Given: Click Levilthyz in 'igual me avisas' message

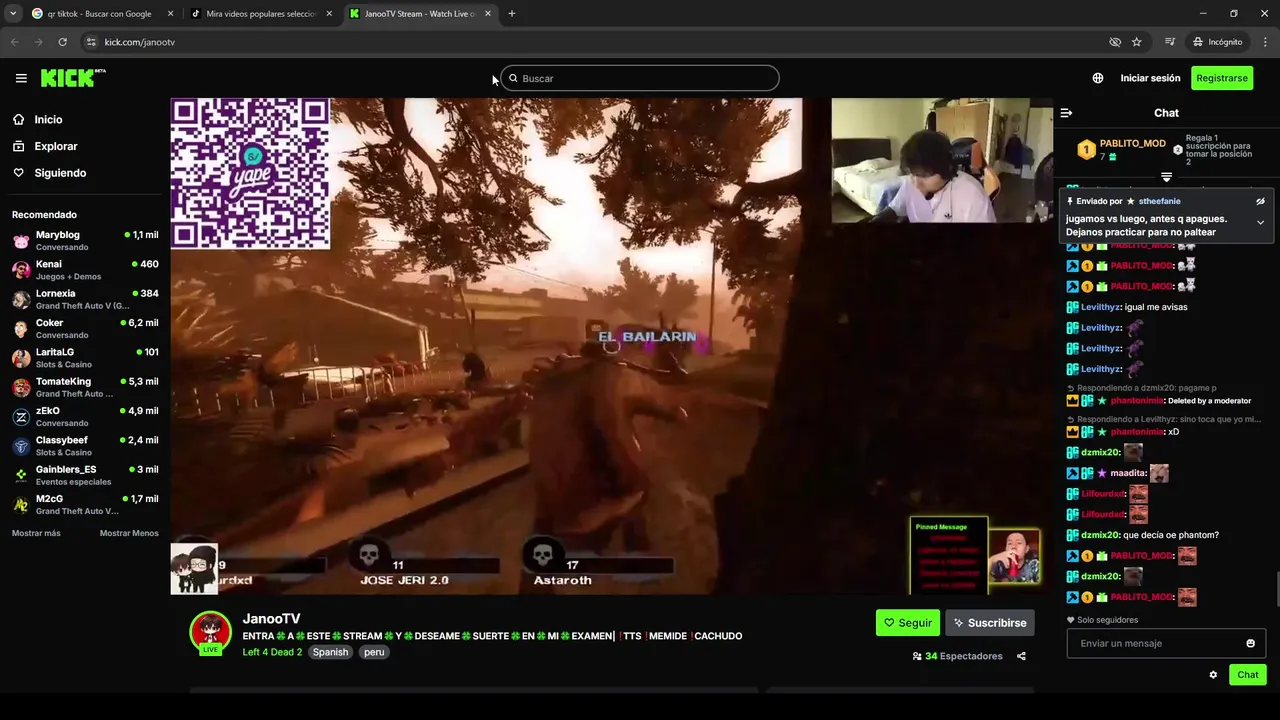Looking at the screenshot, I should pyautogui.click(x=1100, y=307).
